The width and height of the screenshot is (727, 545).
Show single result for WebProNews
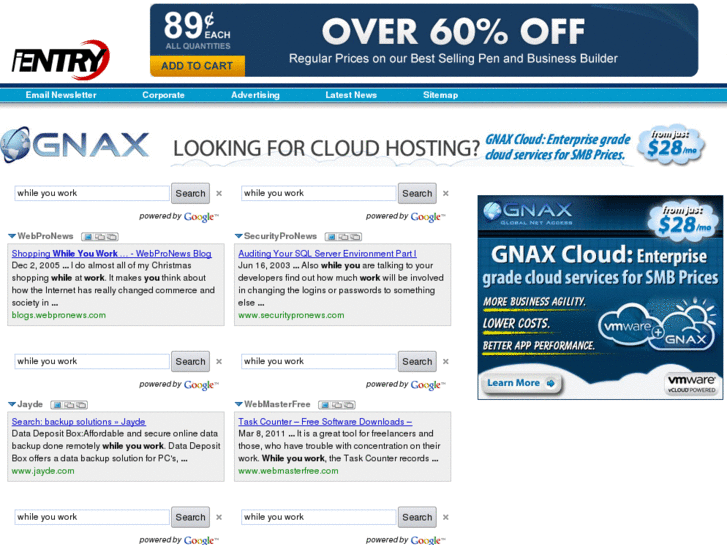(x=88, y=237)
